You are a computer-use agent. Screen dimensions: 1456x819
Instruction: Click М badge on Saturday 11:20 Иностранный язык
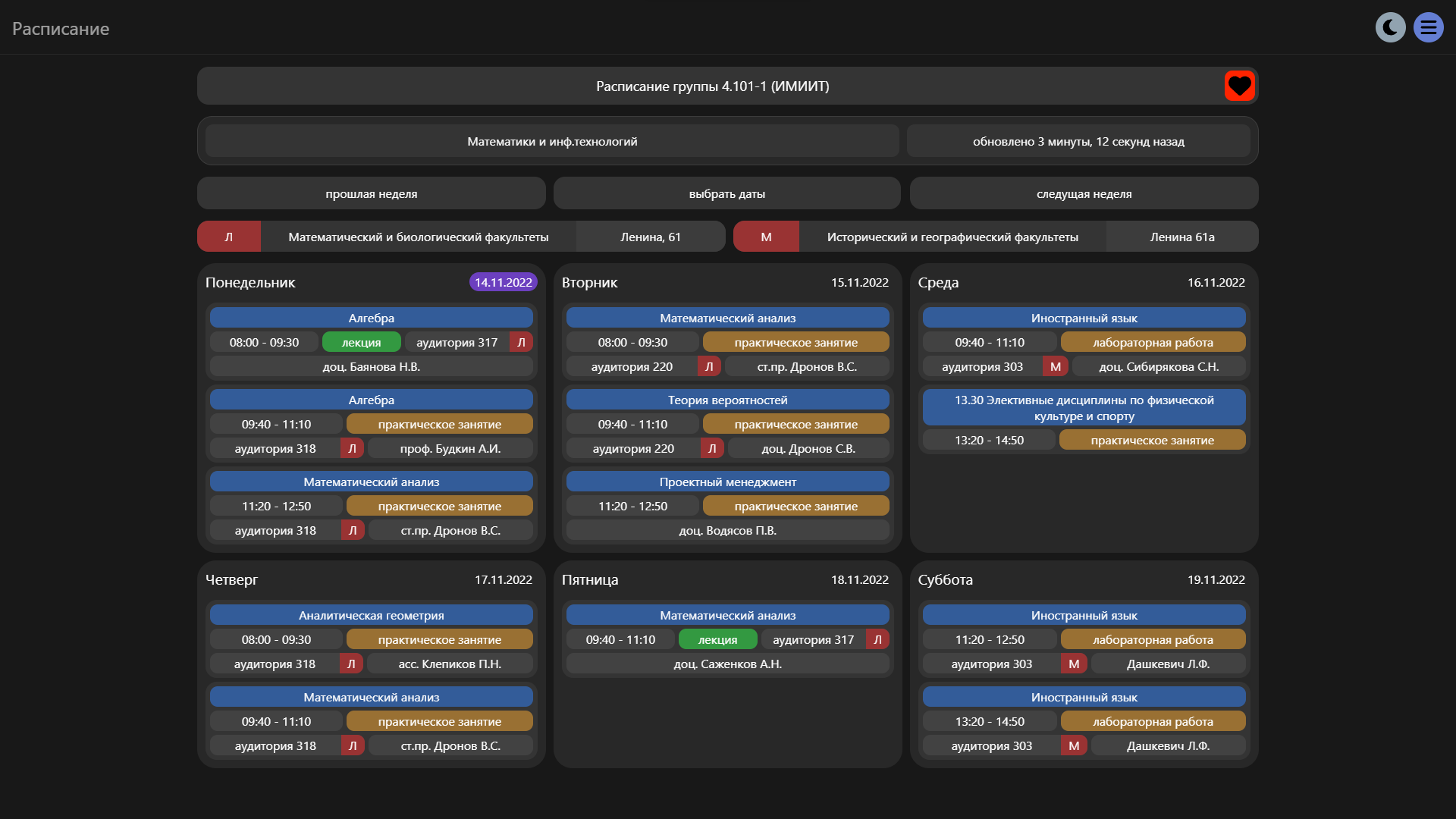(1074, 664)
